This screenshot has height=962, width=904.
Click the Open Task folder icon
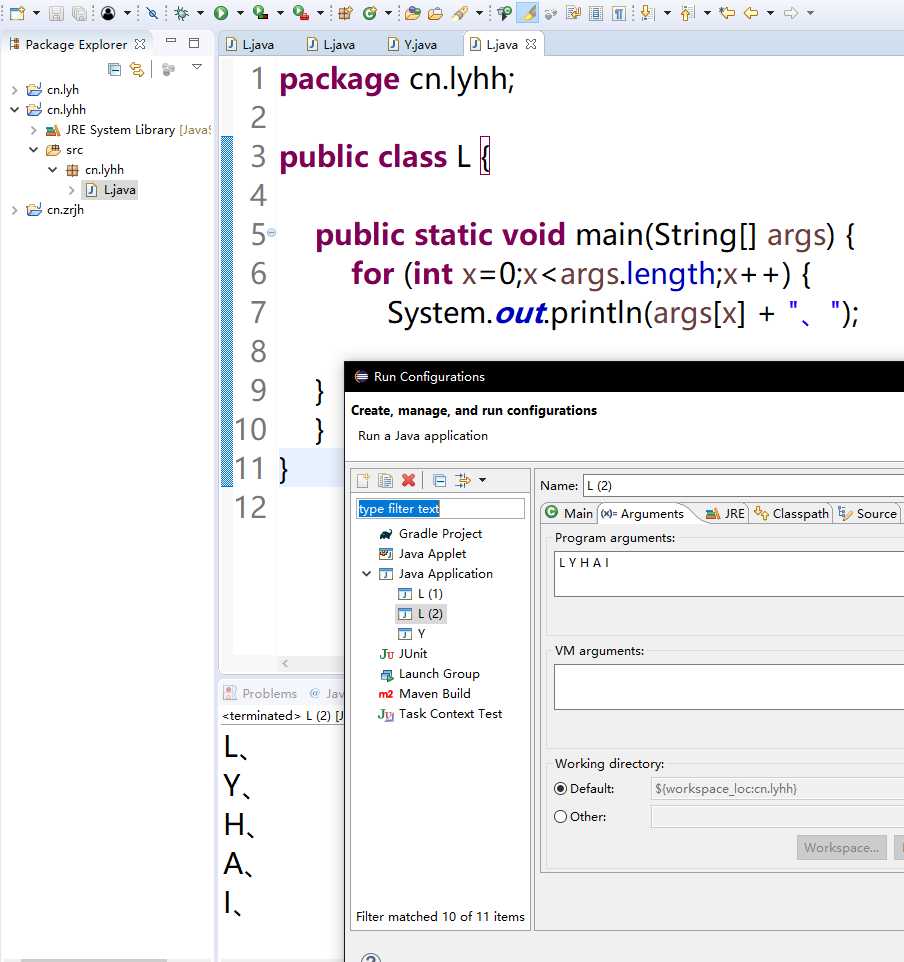435,13
